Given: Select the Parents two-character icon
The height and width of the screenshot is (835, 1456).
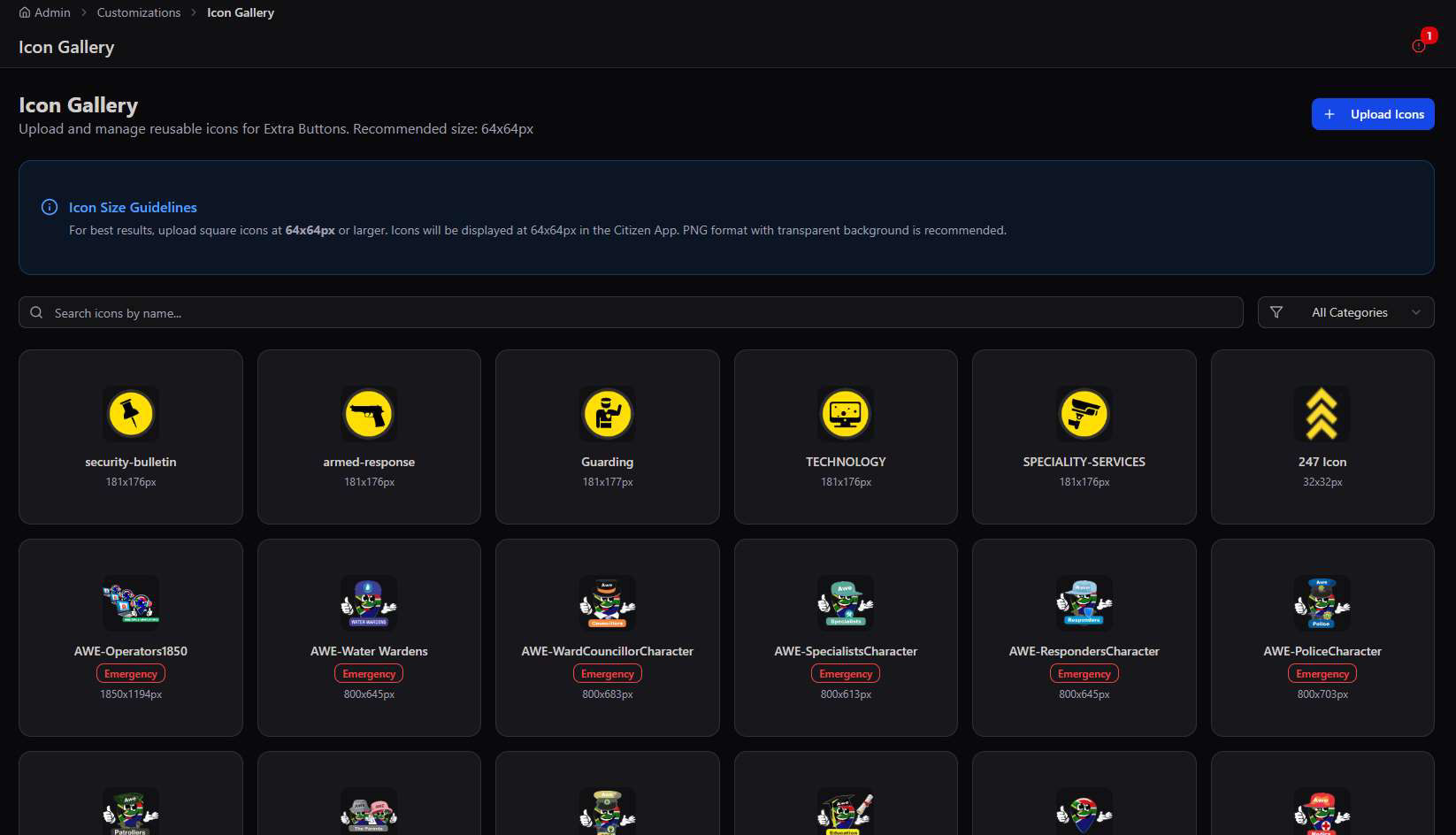Looking at the screenshot, I should 369,812.
